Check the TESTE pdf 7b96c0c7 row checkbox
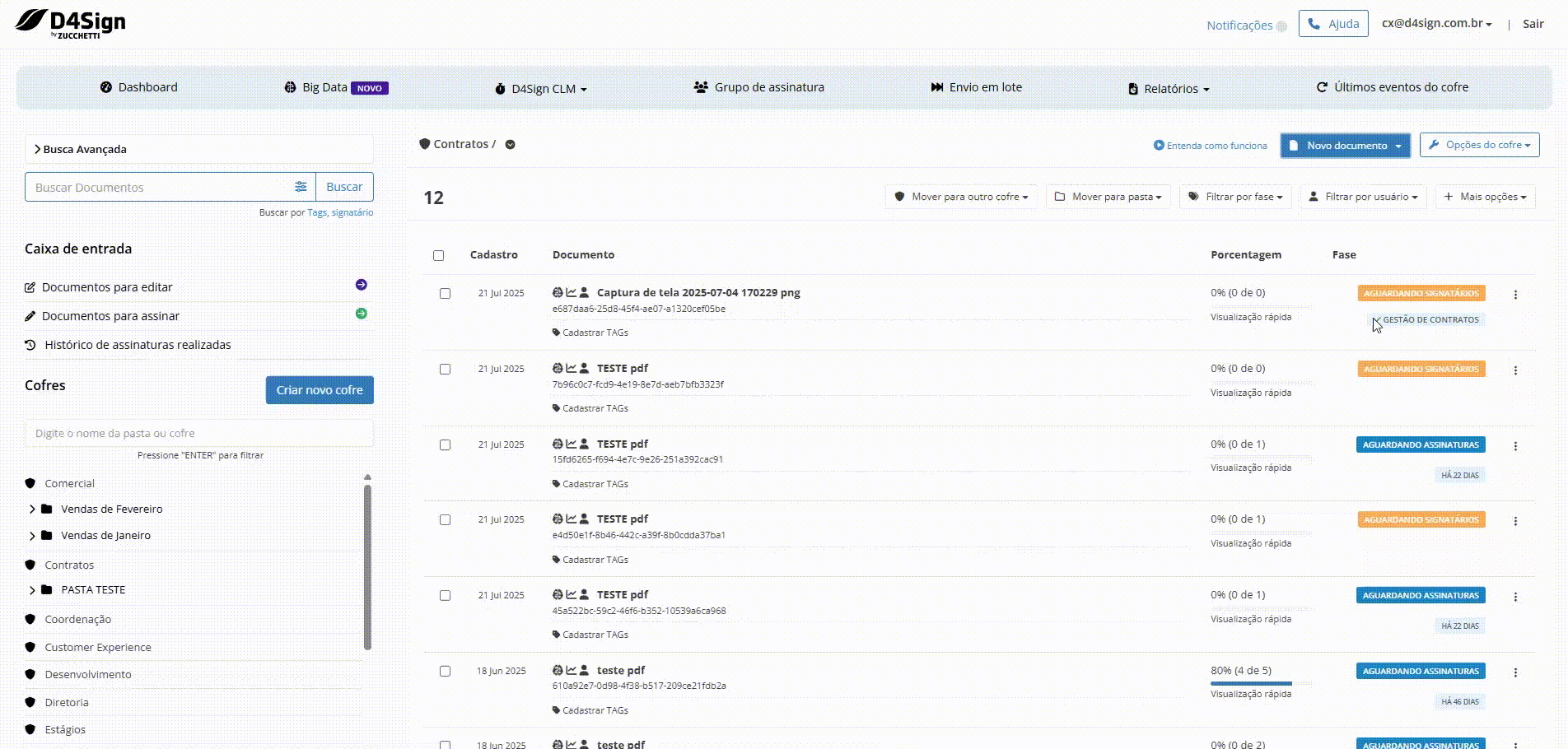Viewport: 1568px width, 749px height. (445, 369)
